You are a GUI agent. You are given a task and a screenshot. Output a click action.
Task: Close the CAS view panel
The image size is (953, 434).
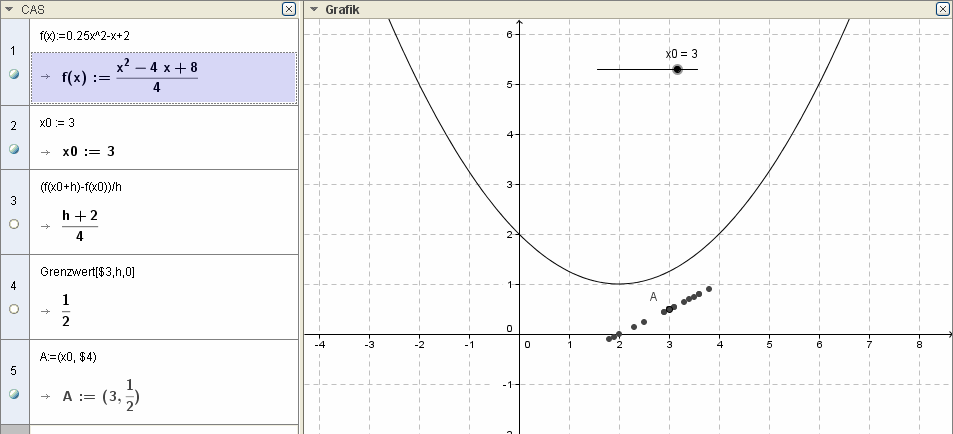289,9
